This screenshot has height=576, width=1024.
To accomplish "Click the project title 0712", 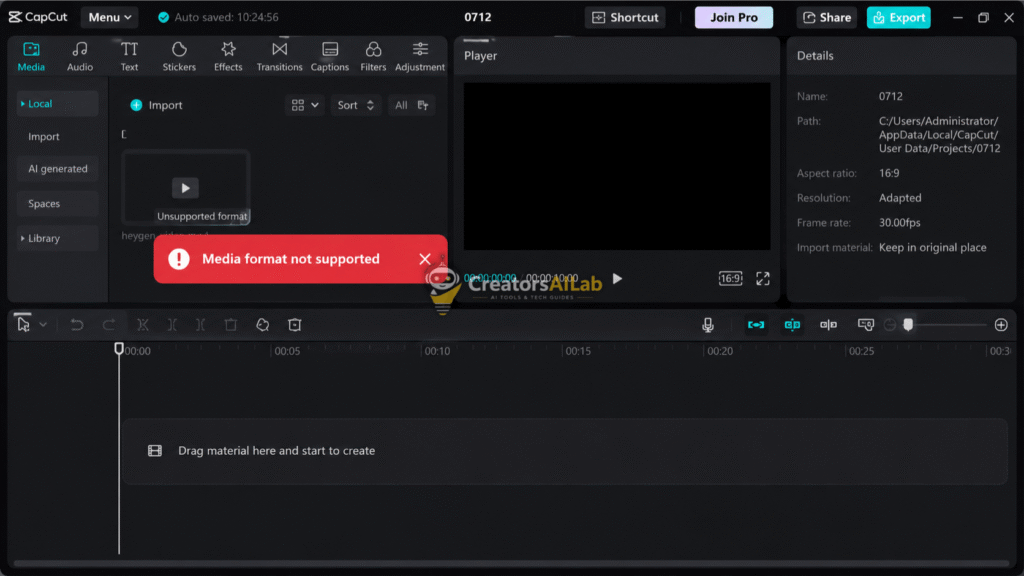I will click(477, 18).
